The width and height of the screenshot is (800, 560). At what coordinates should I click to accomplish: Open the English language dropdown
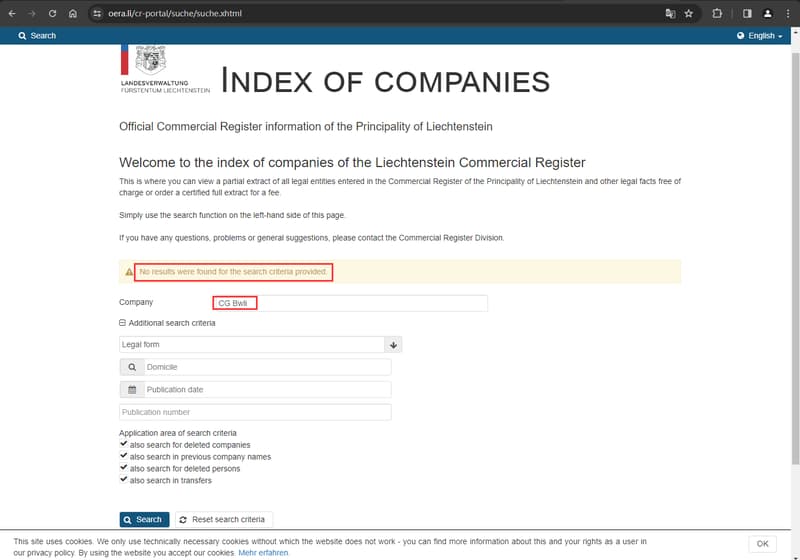(x=760, y=36)
